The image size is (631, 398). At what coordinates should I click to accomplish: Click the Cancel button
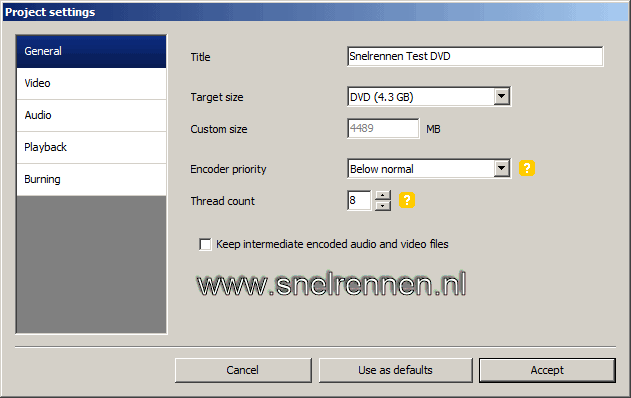243,370
